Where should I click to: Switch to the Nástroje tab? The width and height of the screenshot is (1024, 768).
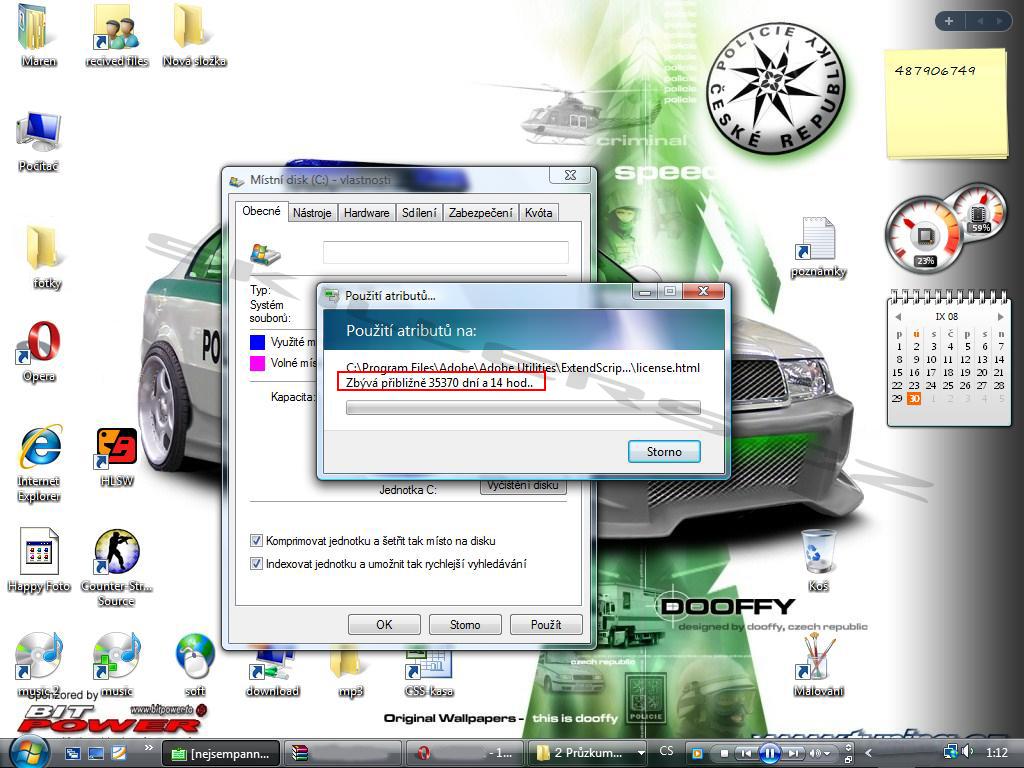(312, 213)
